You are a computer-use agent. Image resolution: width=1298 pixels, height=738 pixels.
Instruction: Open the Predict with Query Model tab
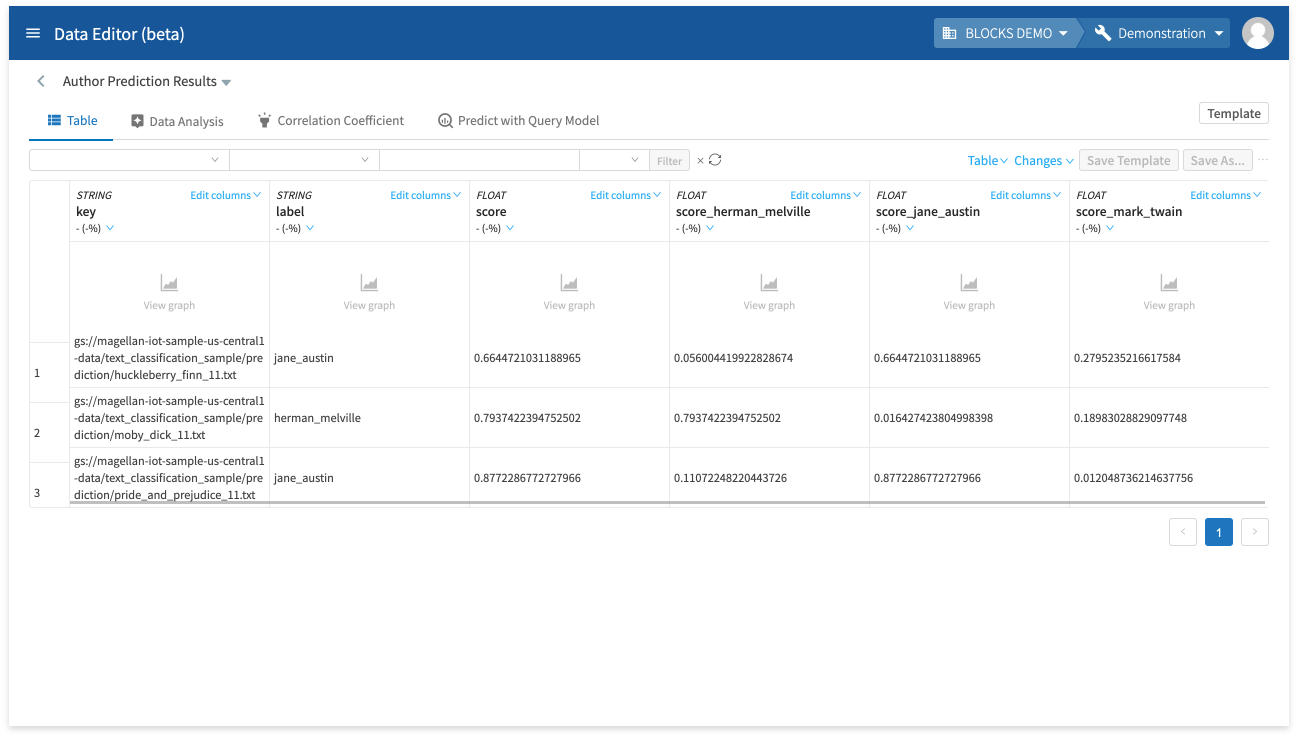[x=519, y=121]
